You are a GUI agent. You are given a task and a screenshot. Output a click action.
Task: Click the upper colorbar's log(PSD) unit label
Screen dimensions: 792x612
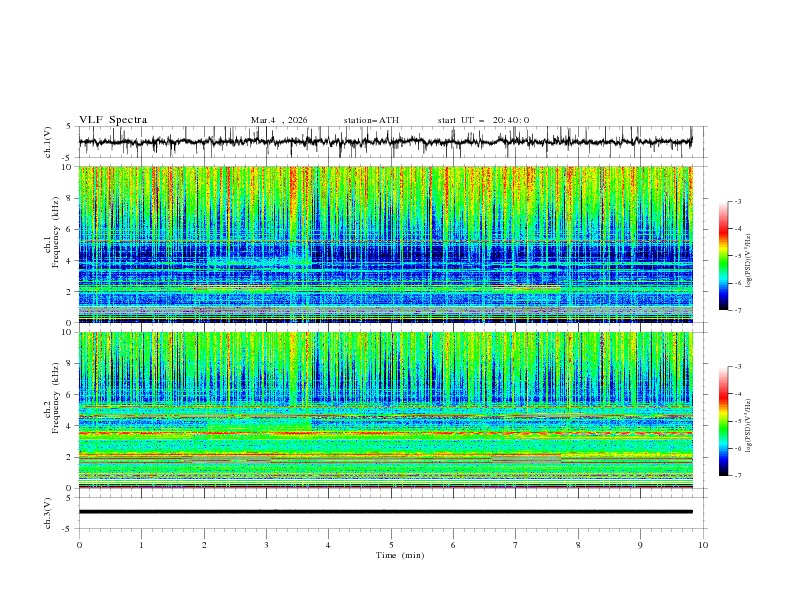pyautogui.click(x=748, y=261)
